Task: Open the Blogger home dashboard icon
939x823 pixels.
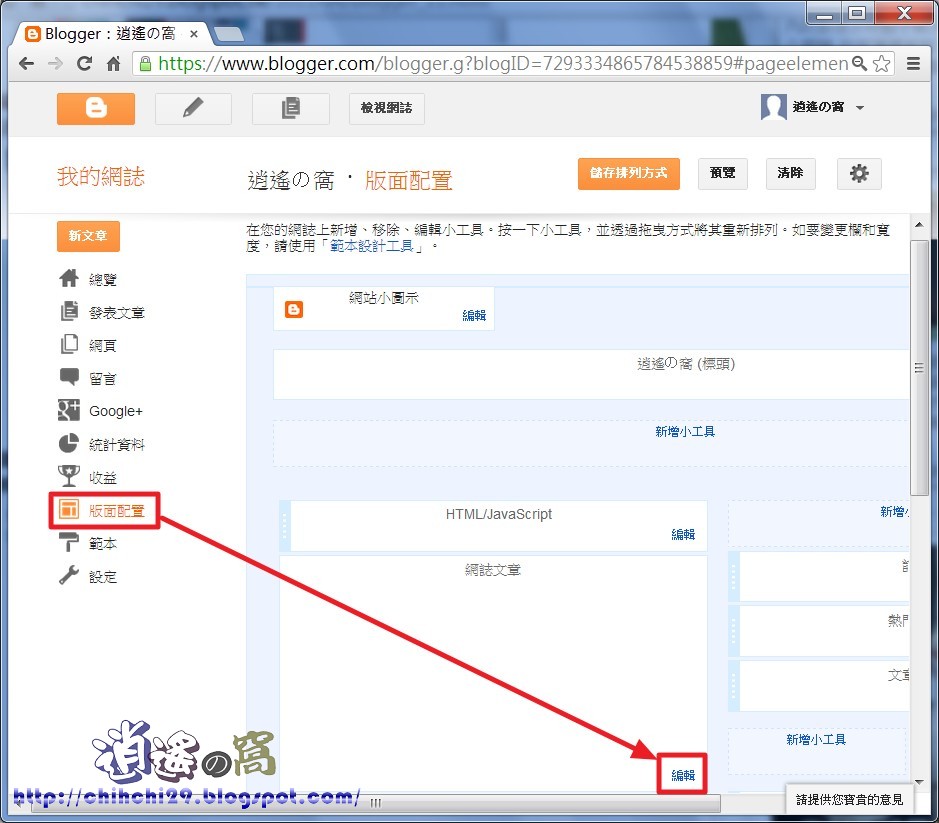Action: tap(96, 107)
